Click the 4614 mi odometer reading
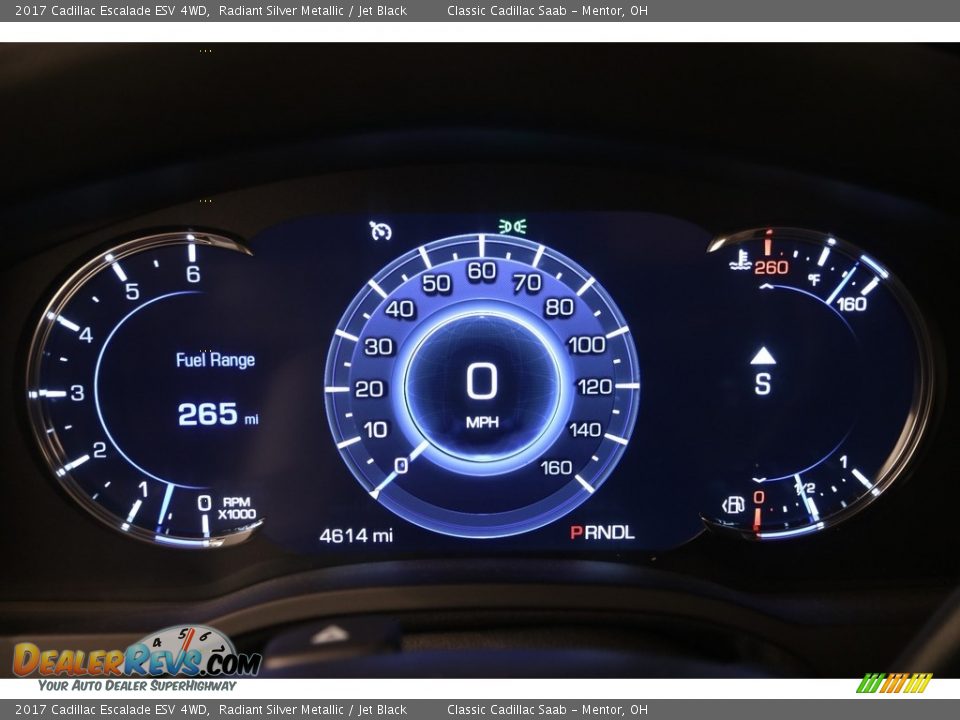 tap(356, 536)
